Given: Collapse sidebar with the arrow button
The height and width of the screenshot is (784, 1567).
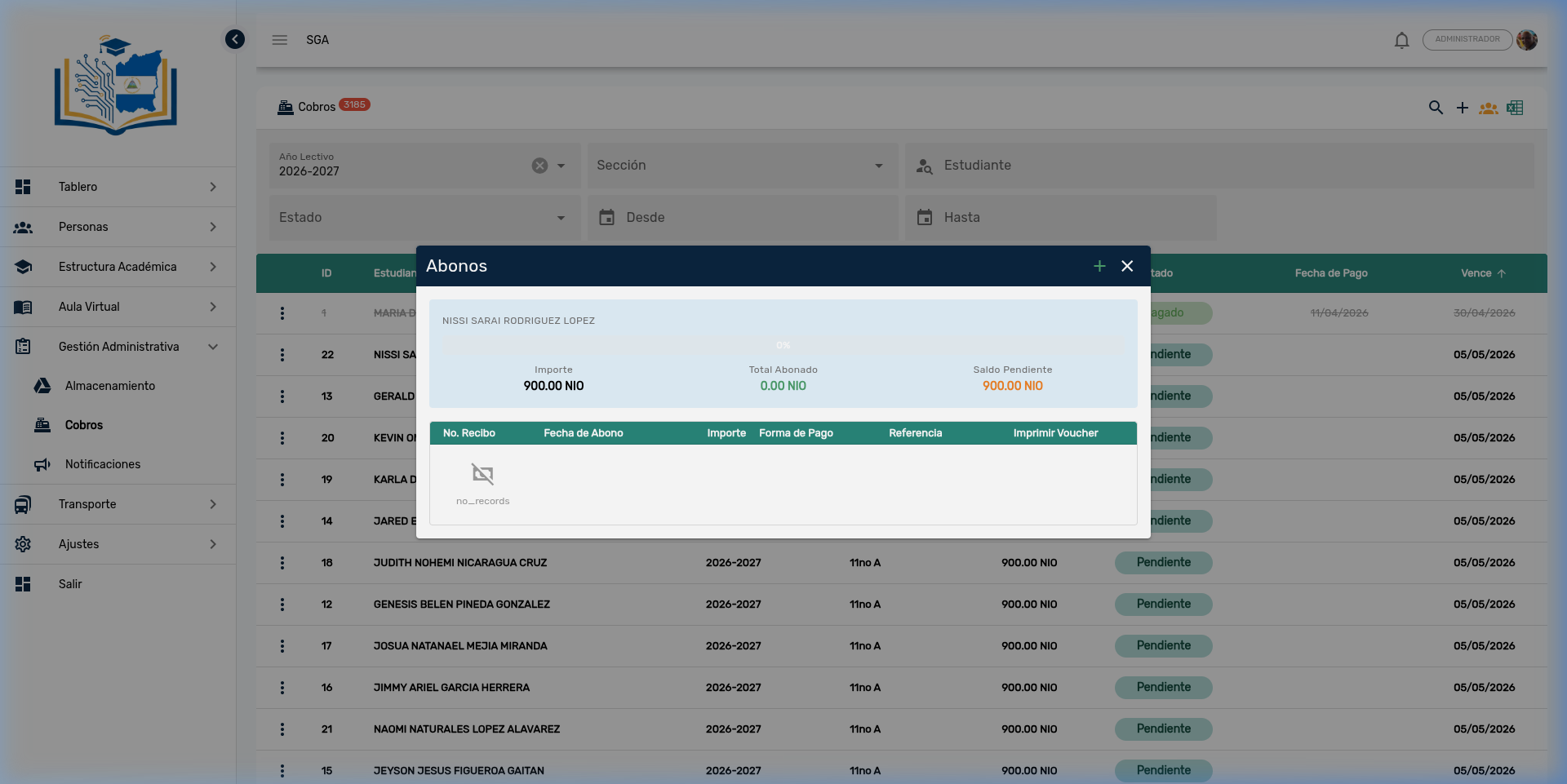Looking at the screenshot, I should click(x=235, y=39).
